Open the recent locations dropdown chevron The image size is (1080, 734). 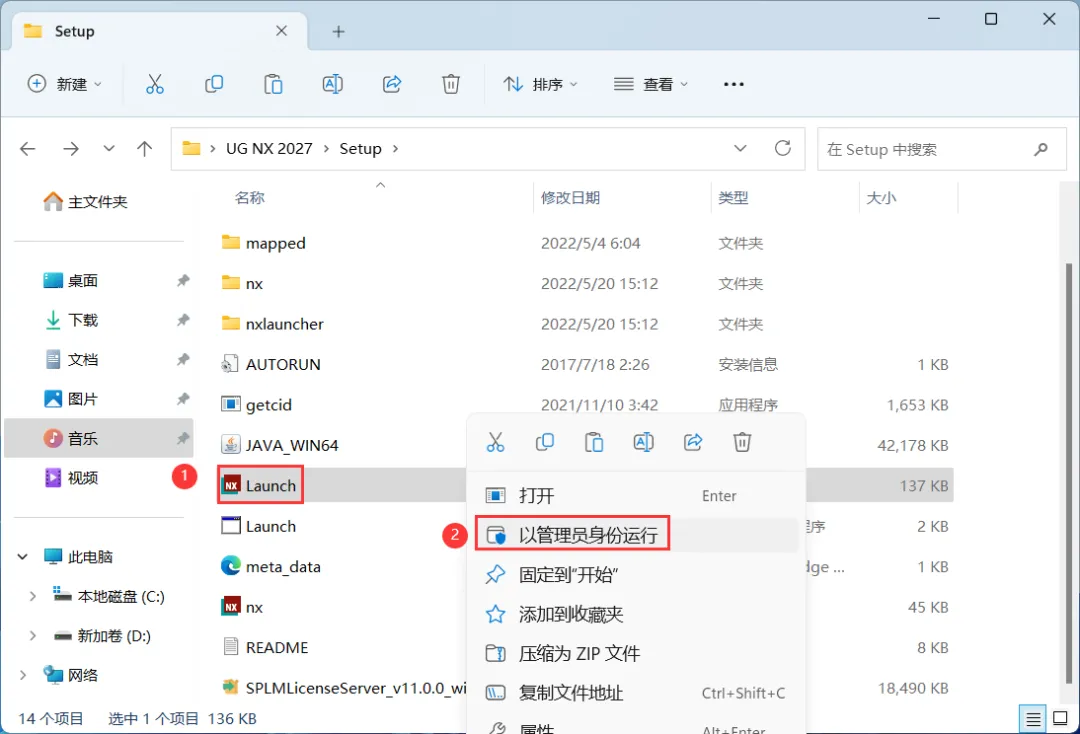(x=109, y=149)
